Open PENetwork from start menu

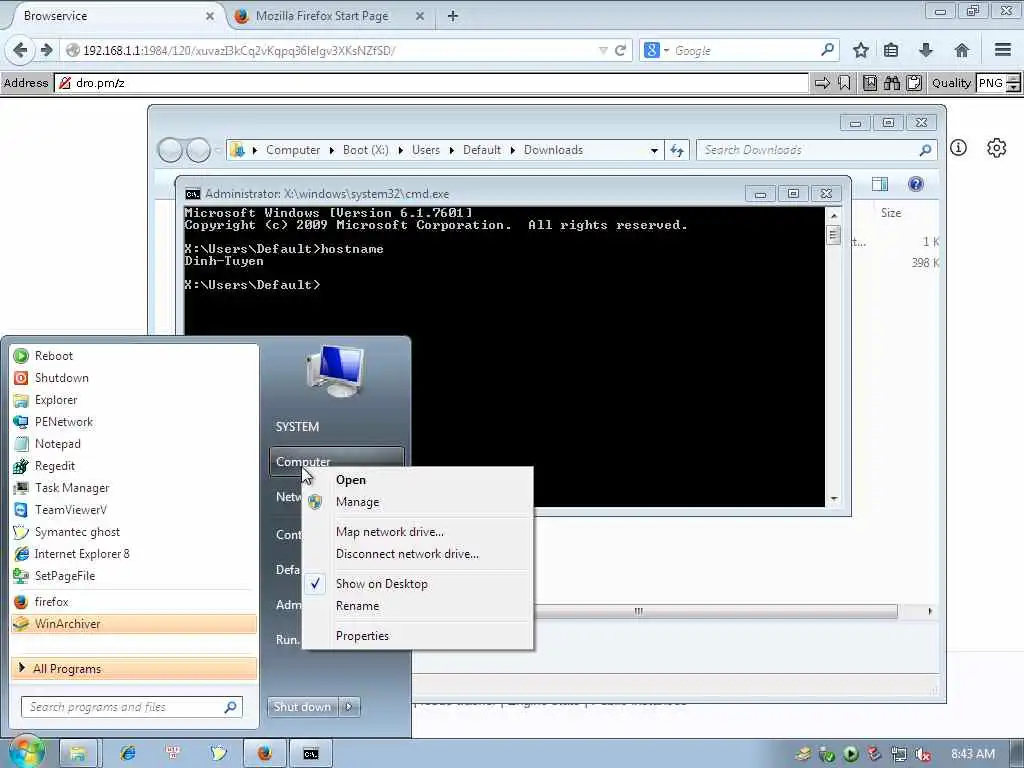(63, 422)
